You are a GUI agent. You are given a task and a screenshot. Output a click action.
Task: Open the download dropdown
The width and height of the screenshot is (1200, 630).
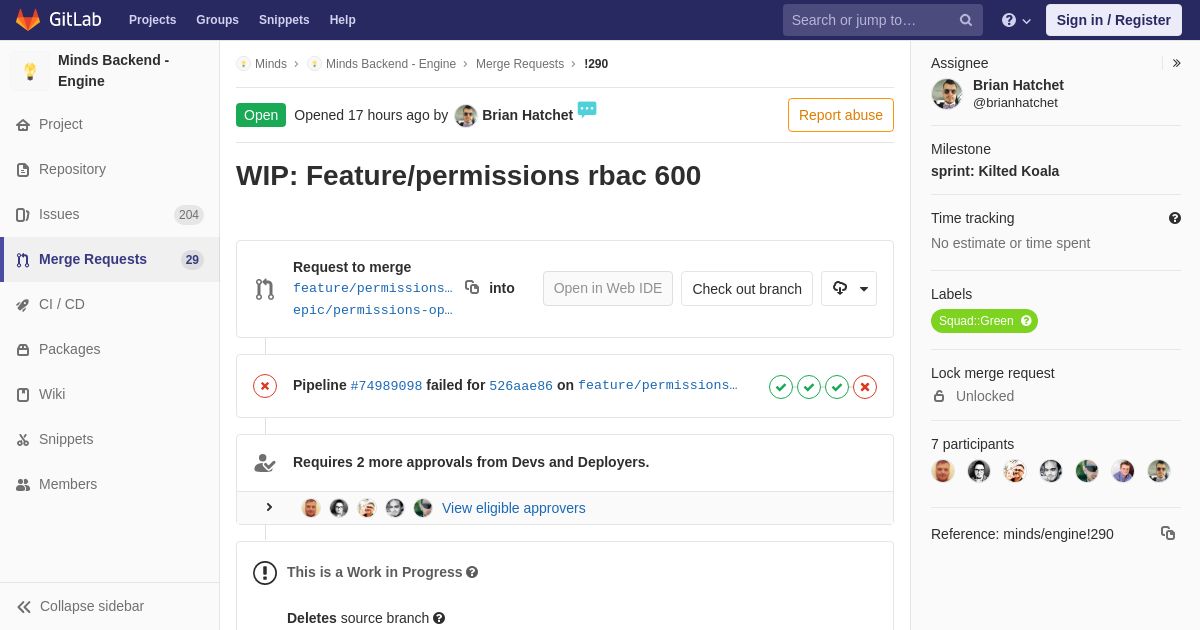(x=849, y=289)
